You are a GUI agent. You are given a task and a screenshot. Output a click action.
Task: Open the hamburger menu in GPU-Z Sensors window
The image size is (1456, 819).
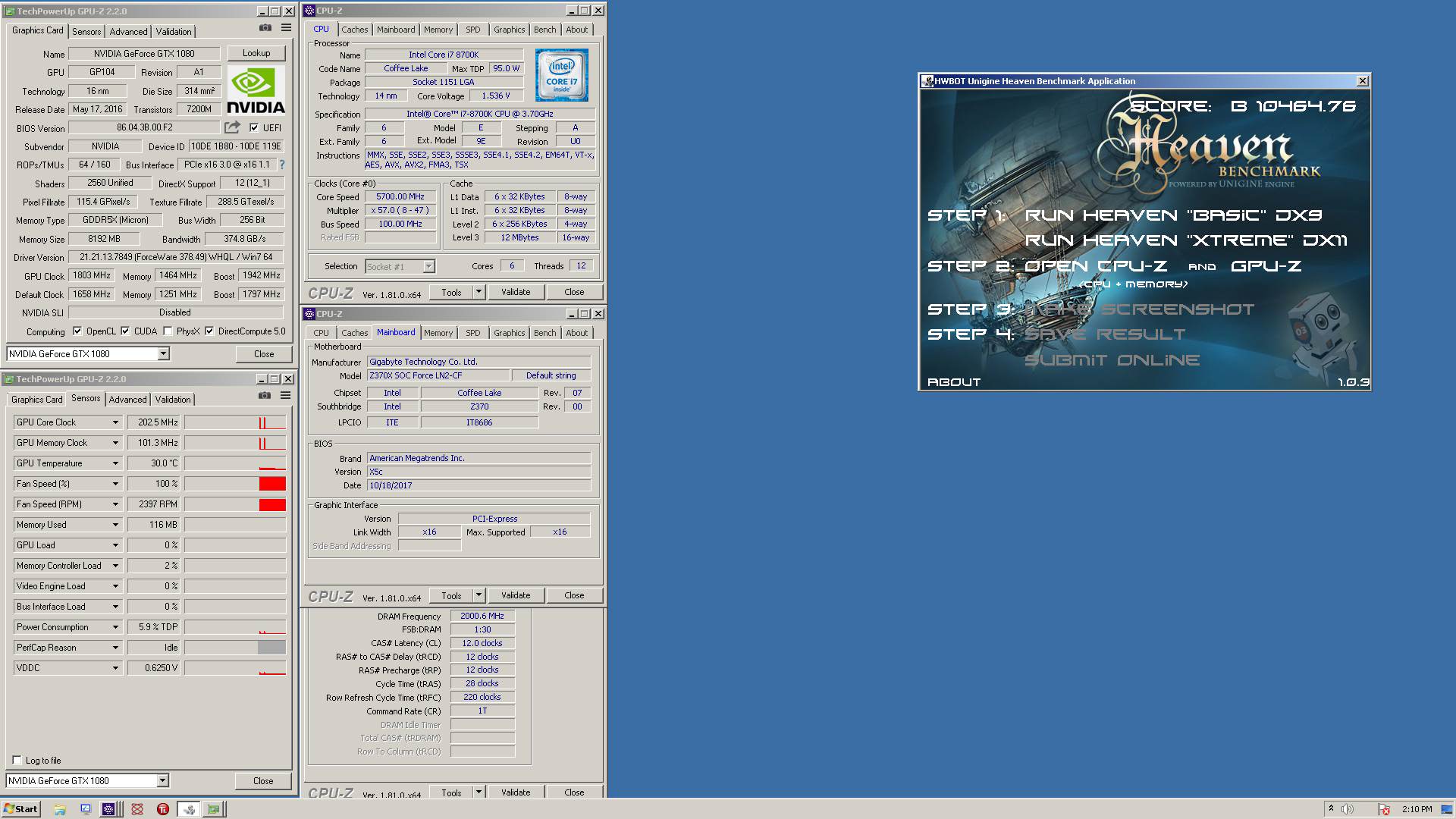point(285,396)
